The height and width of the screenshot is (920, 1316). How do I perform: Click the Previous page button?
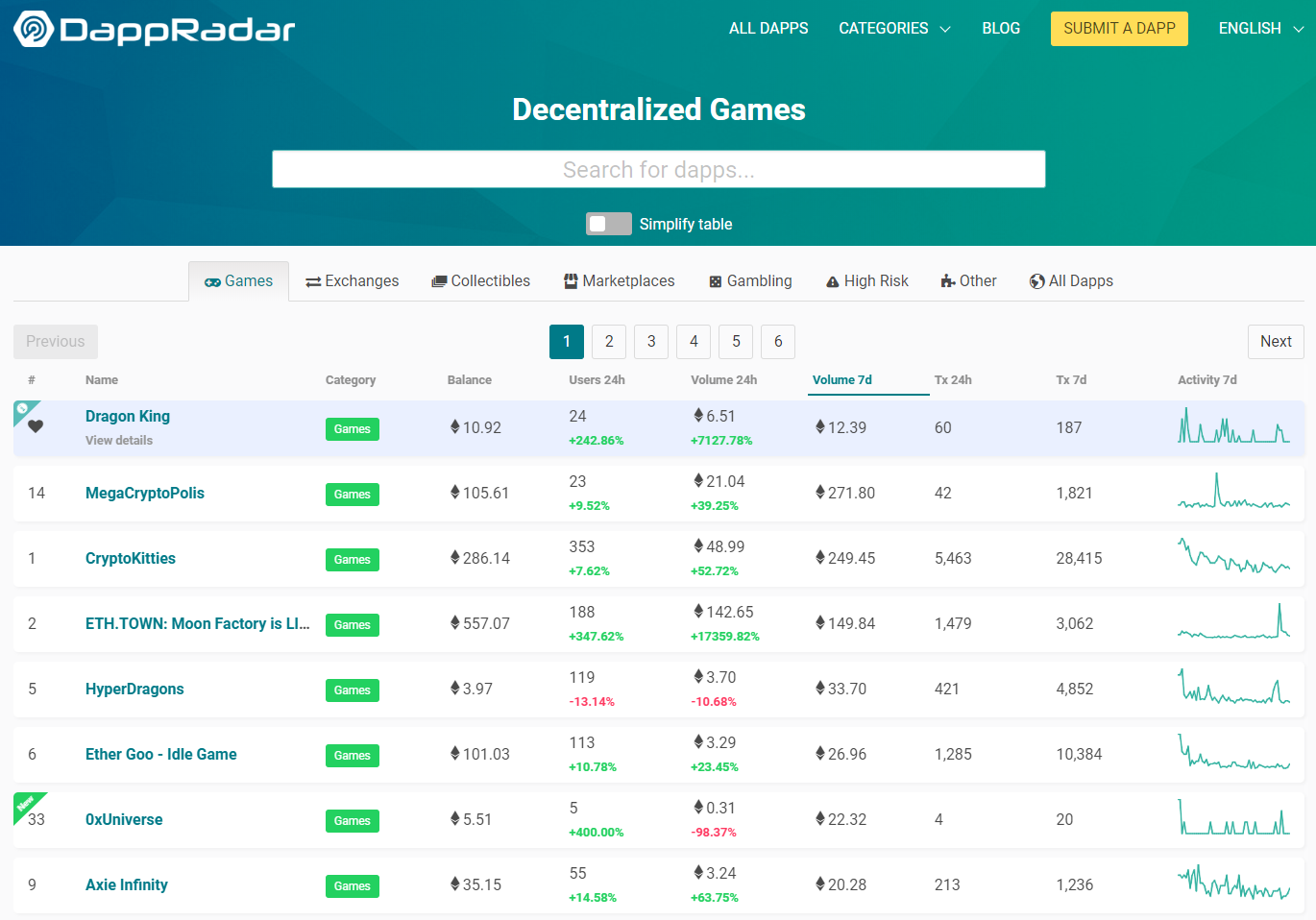56,342
